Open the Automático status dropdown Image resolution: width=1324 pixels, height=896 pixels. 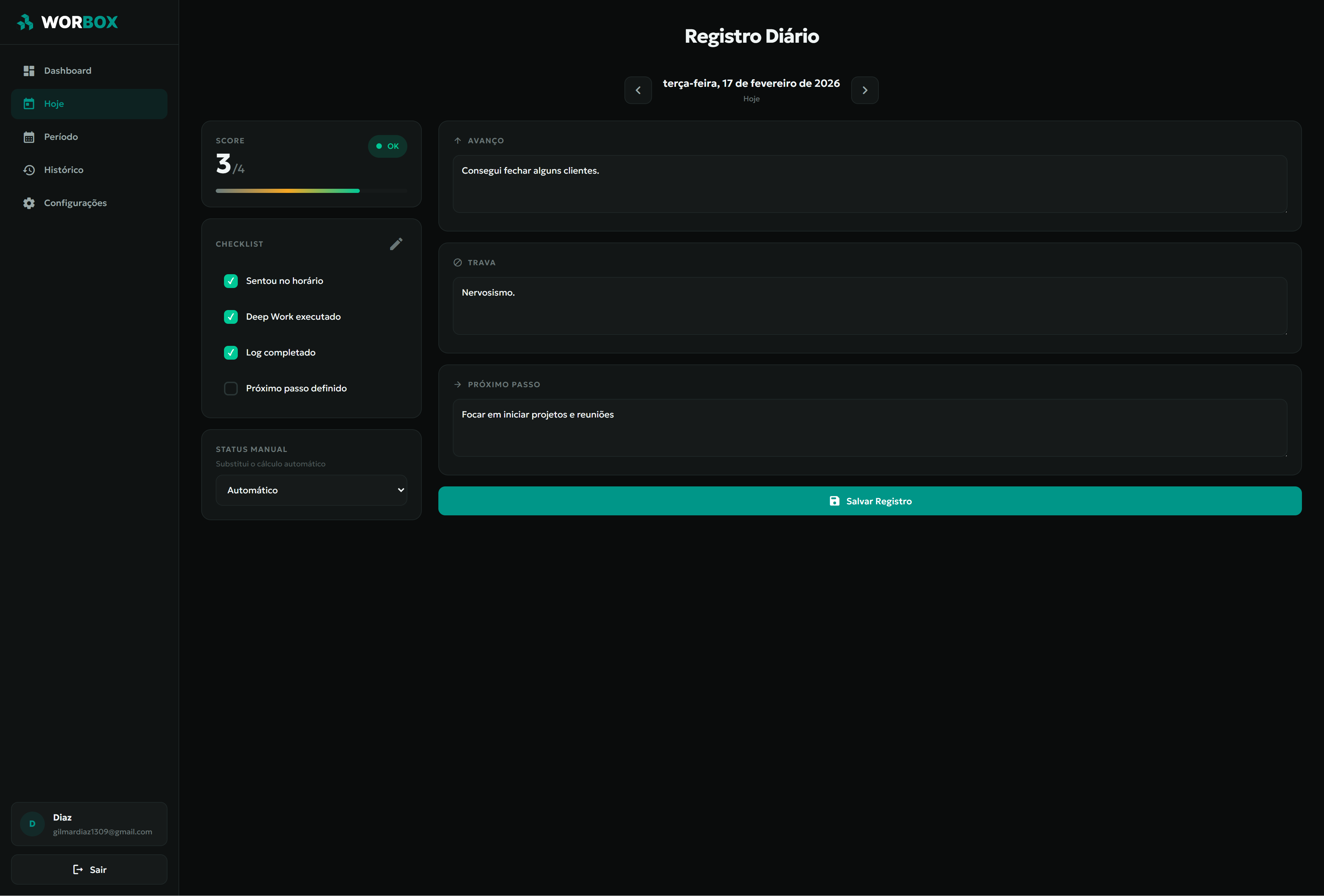(311, 490)
